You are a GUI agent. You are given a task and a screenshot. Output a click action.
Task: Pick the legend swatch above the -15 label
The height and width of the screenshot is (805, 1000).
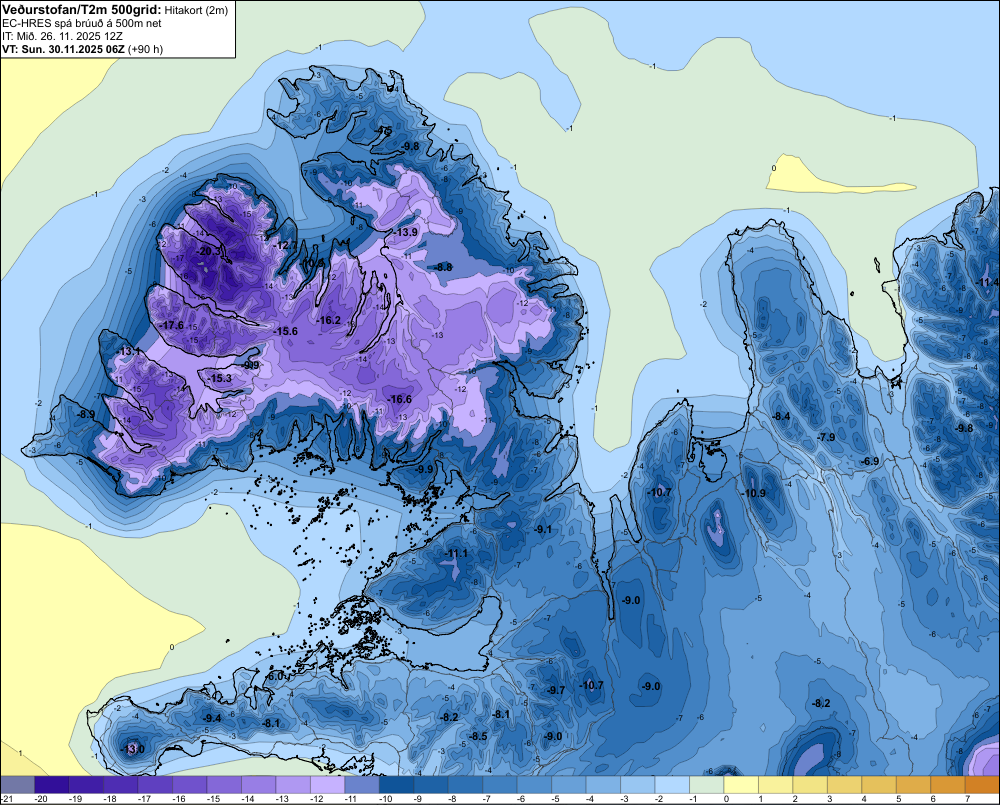224,784
